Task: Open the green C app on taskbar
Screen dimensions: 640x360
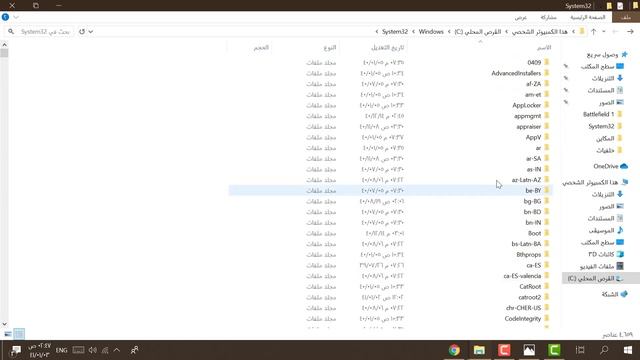Action: (x=554, y=350)
